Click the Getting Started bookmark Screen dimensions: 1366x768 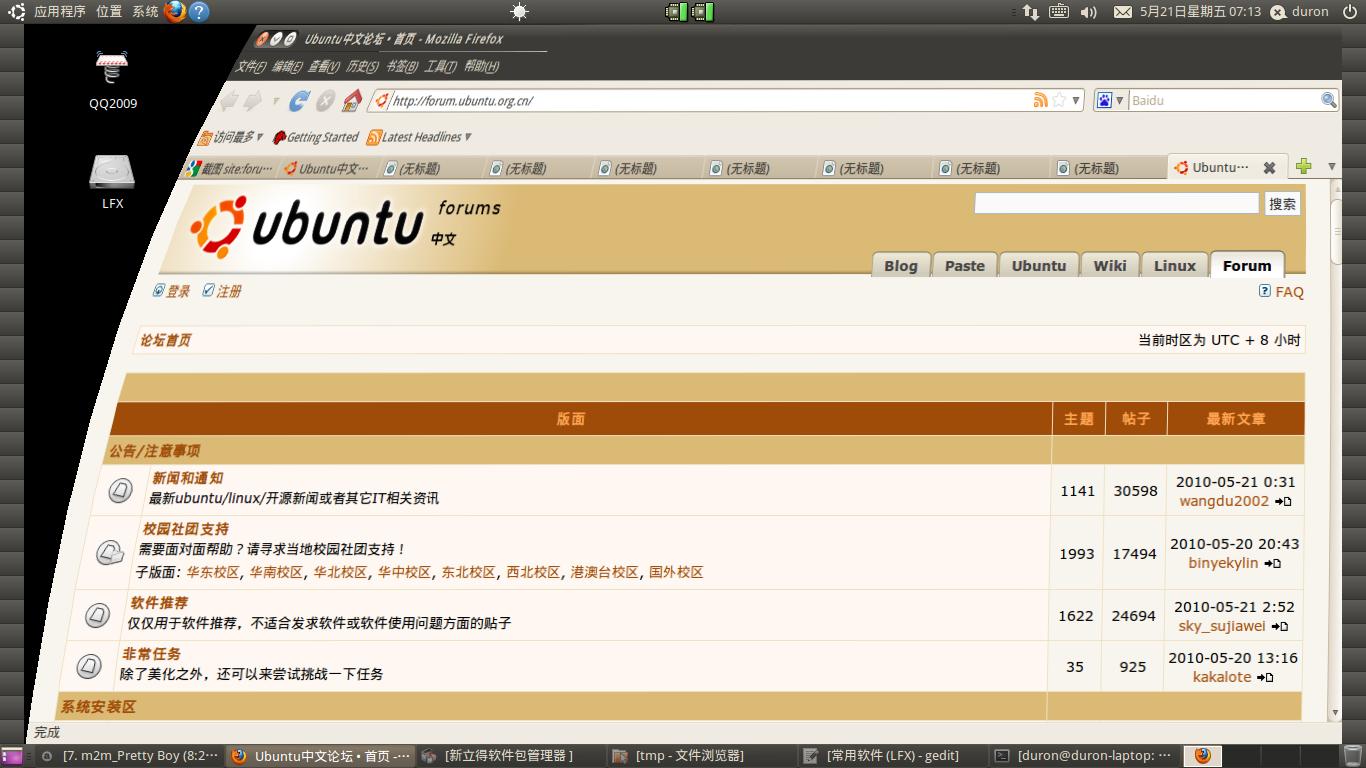point(315,137)
